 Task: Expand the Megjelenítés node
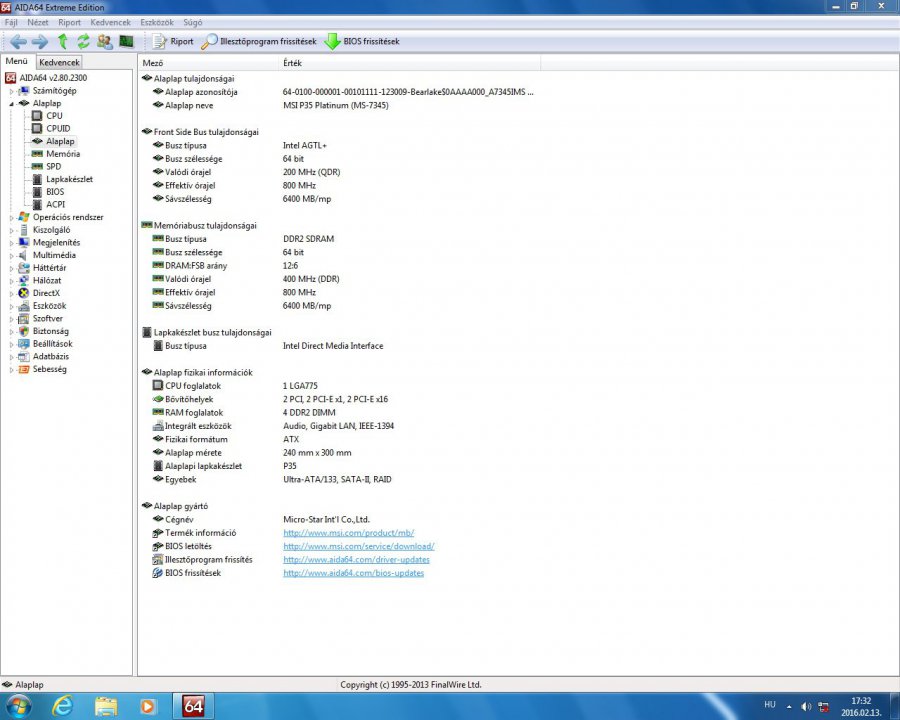pos(11,243)
